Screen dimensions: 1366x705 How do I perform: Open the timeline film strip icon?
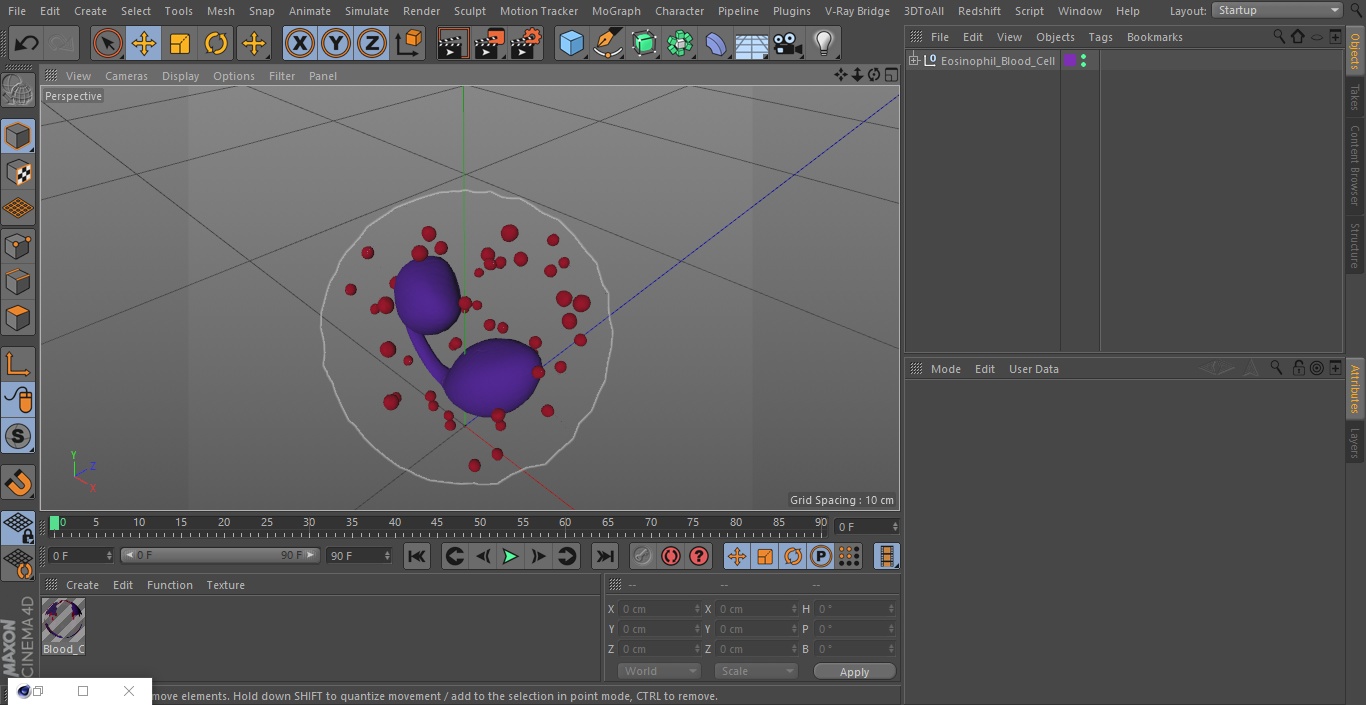coord(887,556)
